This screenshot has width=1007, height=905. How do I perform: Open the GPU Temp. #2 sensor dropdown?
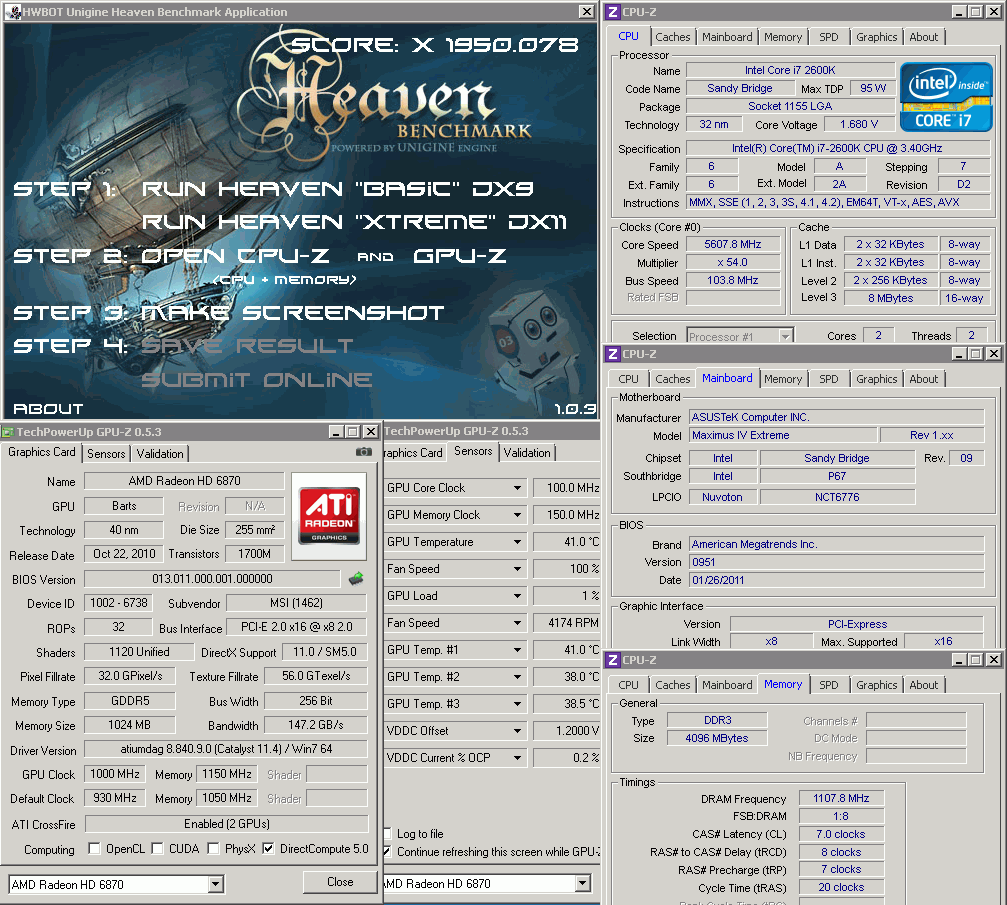click(517, 677)
